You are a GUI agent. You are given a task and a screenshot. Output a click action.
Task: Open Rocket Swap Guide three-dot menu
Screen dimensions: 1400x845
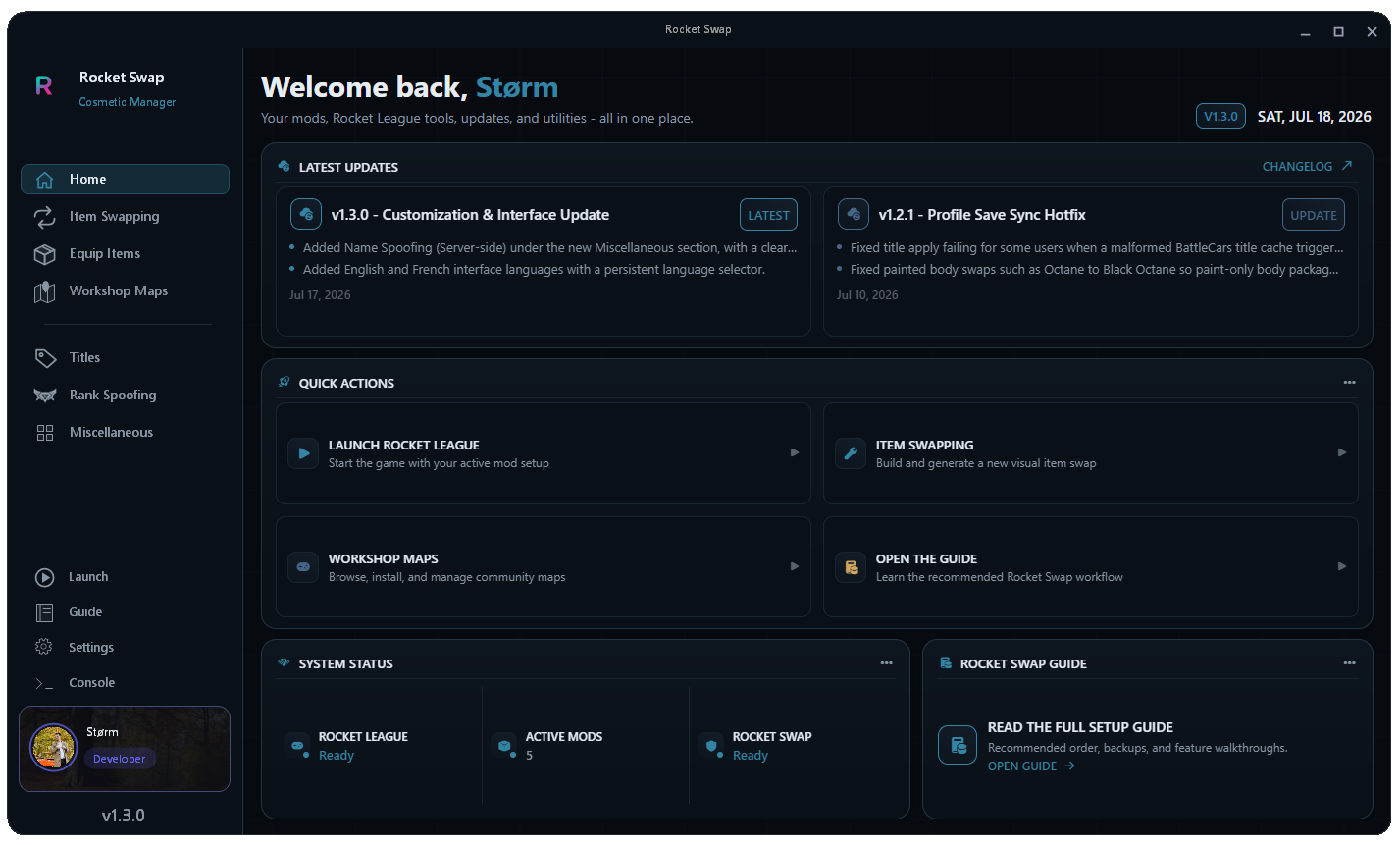click(x=1349, y=663)
